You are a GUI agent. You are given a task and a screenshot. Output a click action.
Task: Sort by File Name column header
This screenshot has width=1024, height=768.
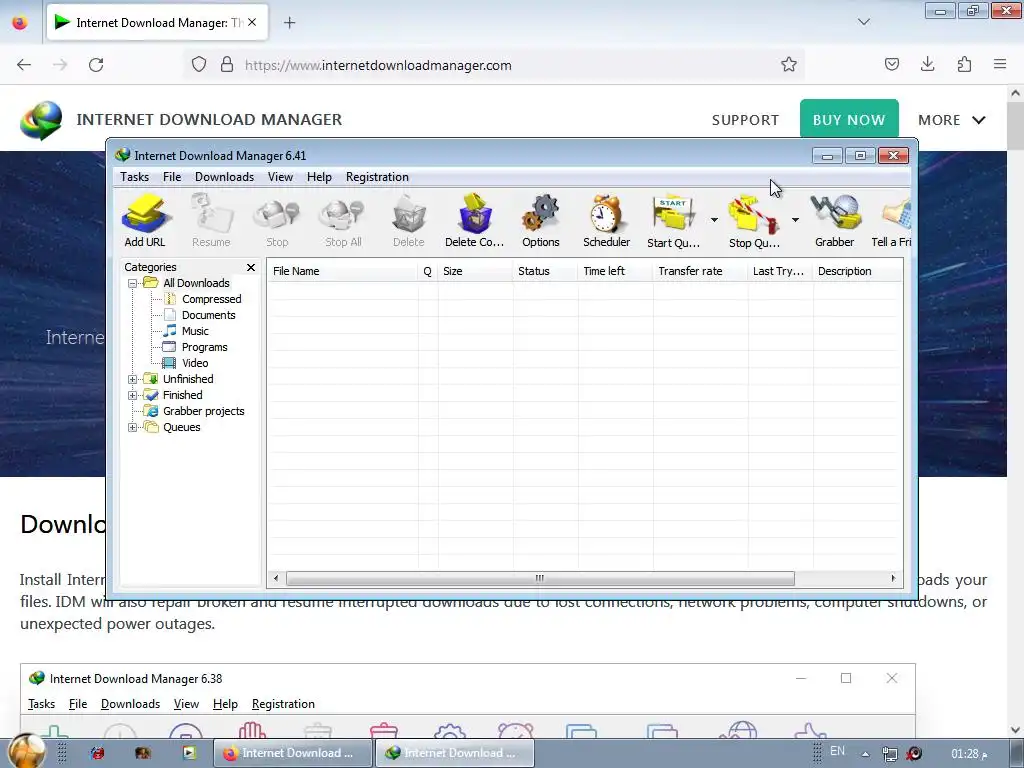tap(342, 271)
